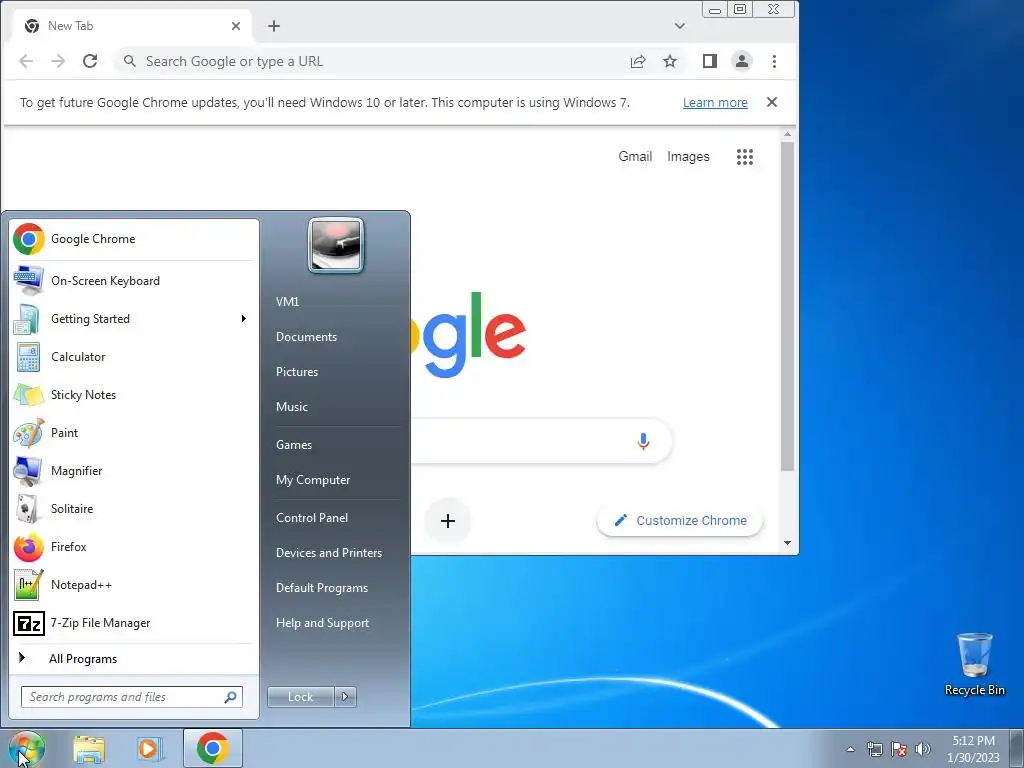Viewport: 1024px width, 768px height.
Task: Open Windows Media Player from taskbar
Action: click(x=150, y=748)
